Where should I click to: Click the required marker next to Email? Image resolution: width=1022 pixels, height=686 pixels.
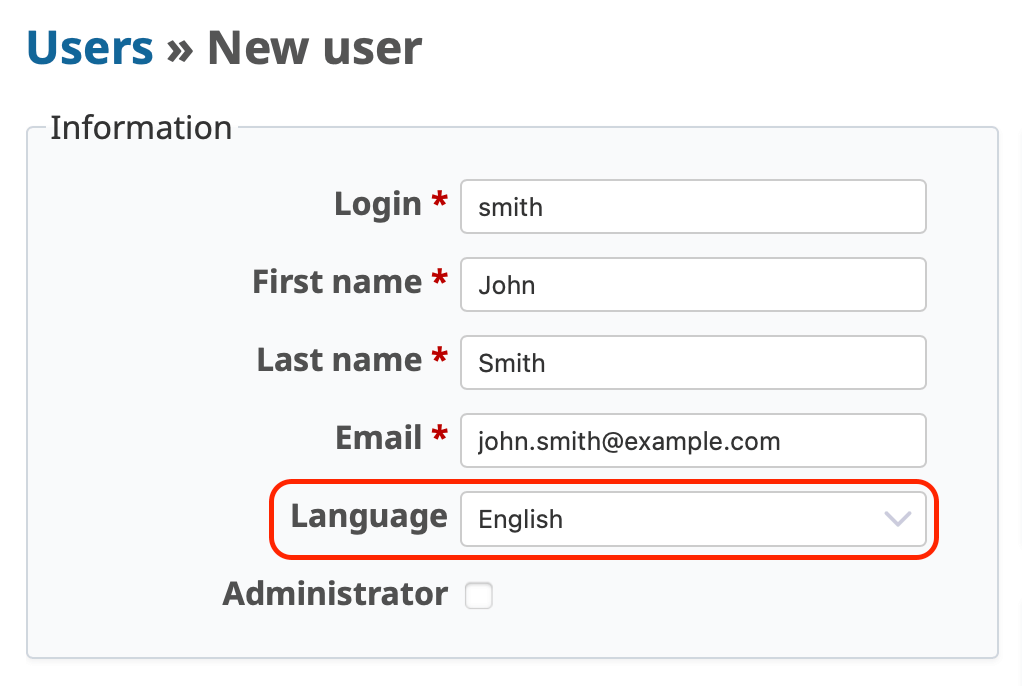(x=440, y=435)
